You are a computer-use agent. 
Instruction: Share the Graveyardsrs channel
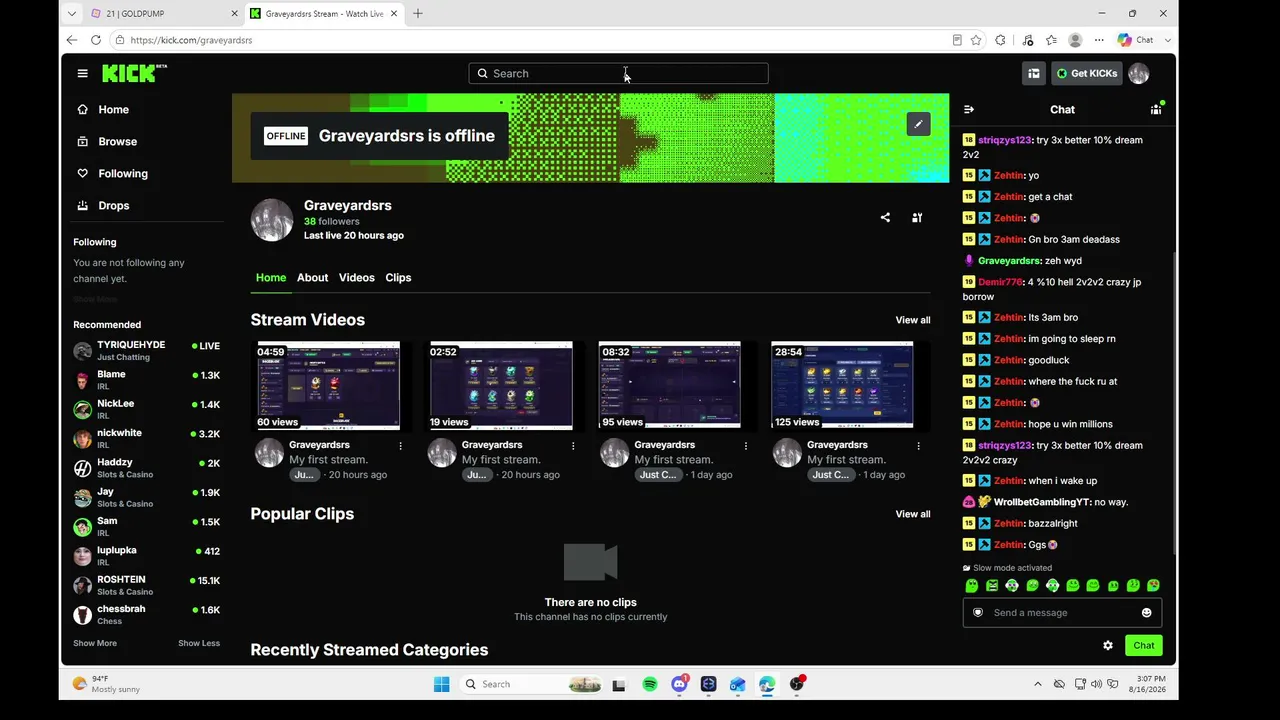[885, 217]
